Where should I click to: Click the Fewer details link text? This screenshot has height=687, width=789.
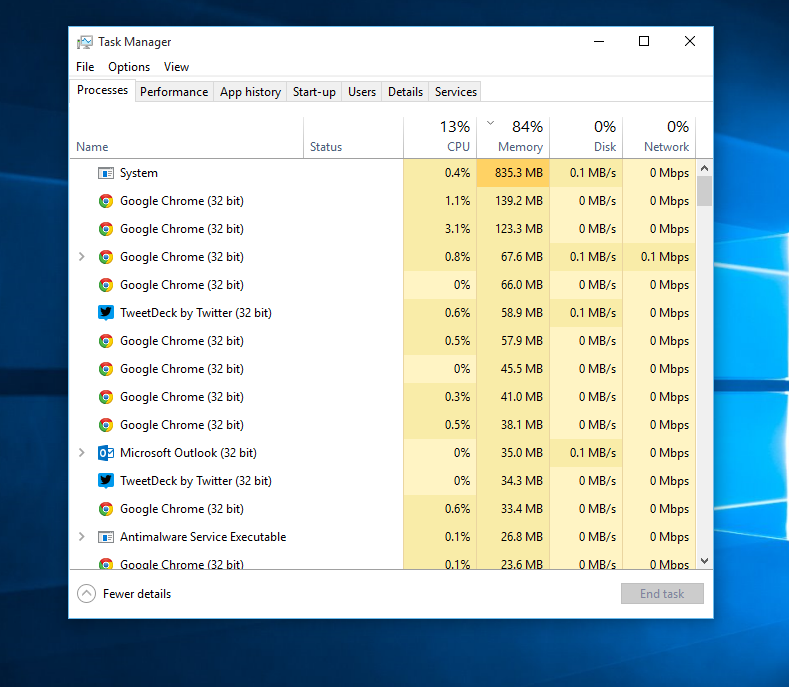point(137,594)
